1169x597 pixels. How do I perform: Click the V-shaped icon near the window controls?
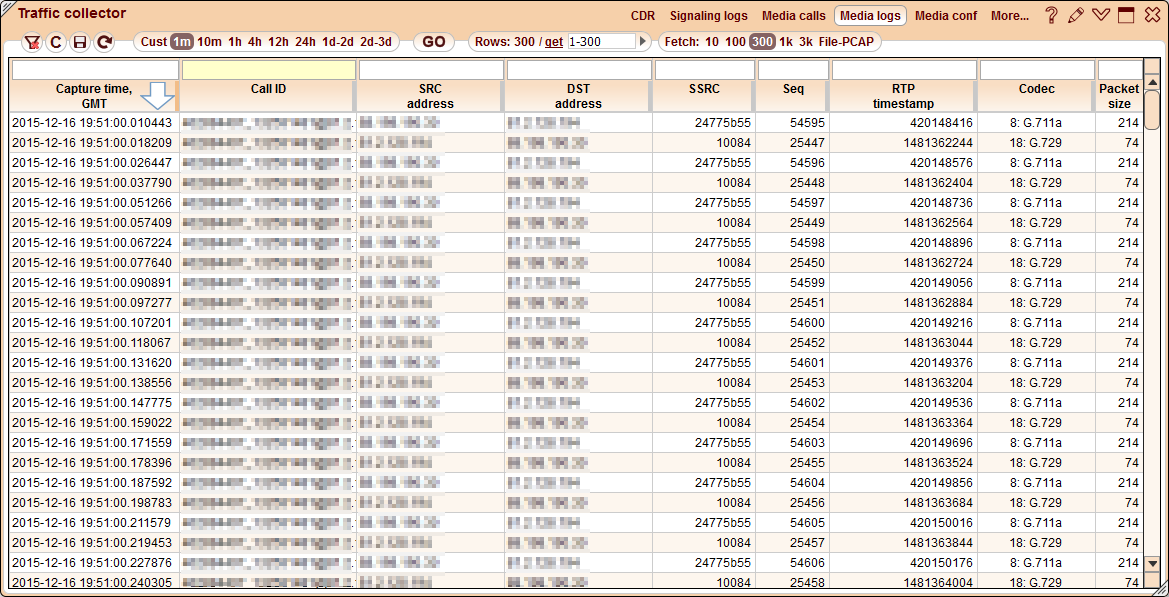[1100, 15]
